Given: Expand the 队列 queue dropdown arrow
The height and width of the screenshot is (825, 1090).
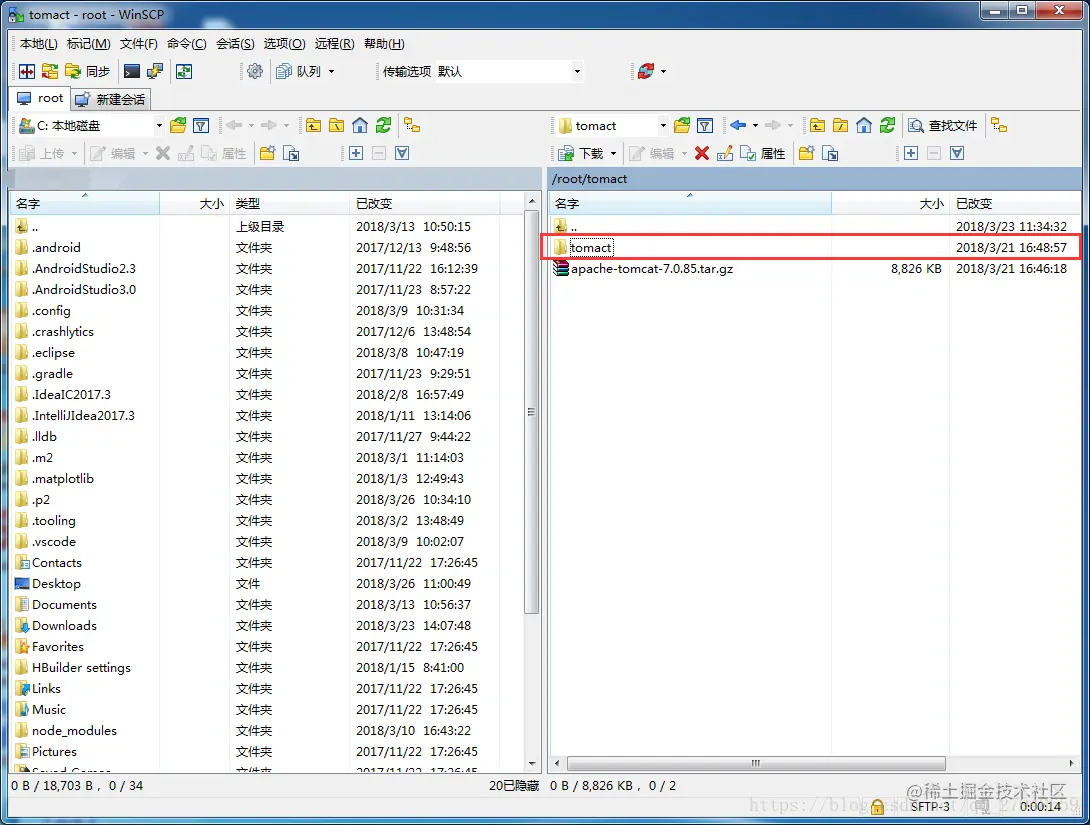Looking at the screenshot, I should point(332,71).
